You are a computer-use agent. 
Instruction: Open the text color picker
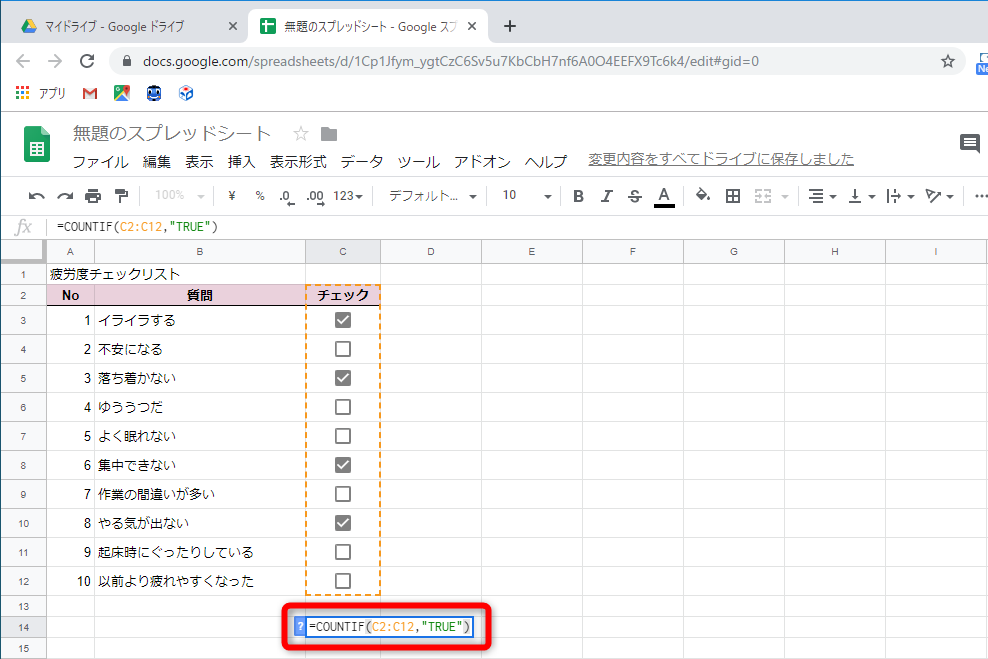click(662, 196)
